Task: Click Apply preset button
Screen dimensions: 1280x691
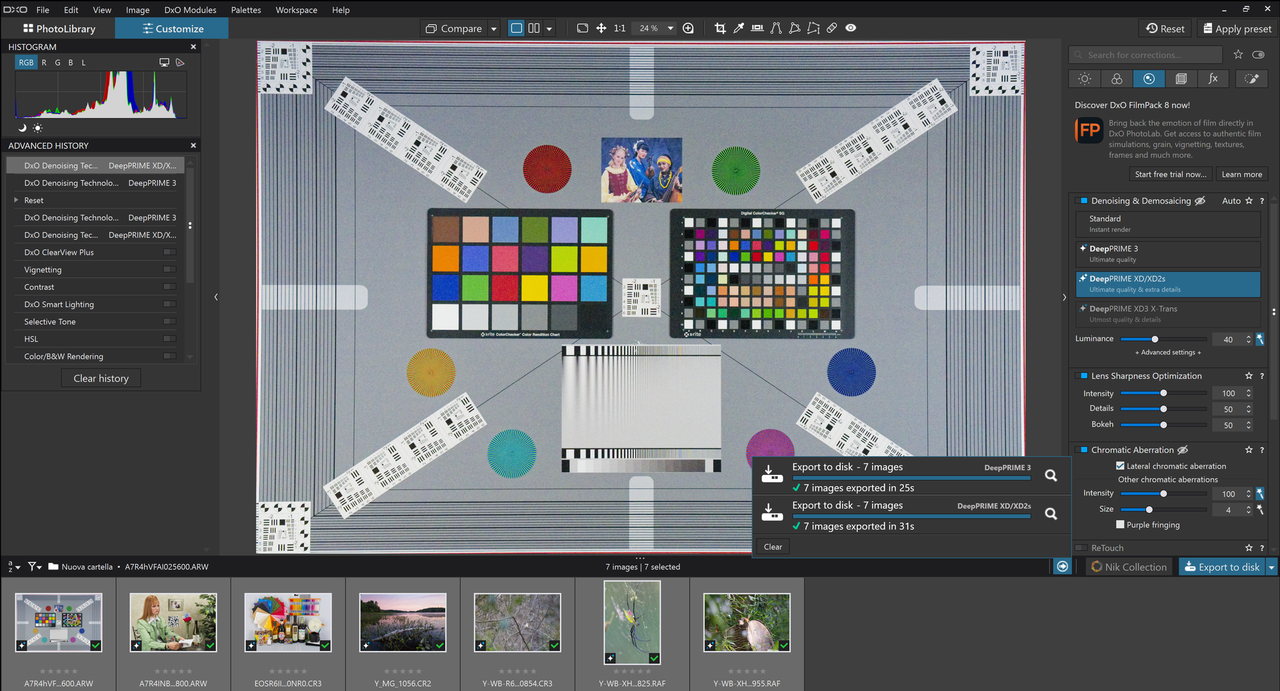Action: click(x=1236, y=29)
